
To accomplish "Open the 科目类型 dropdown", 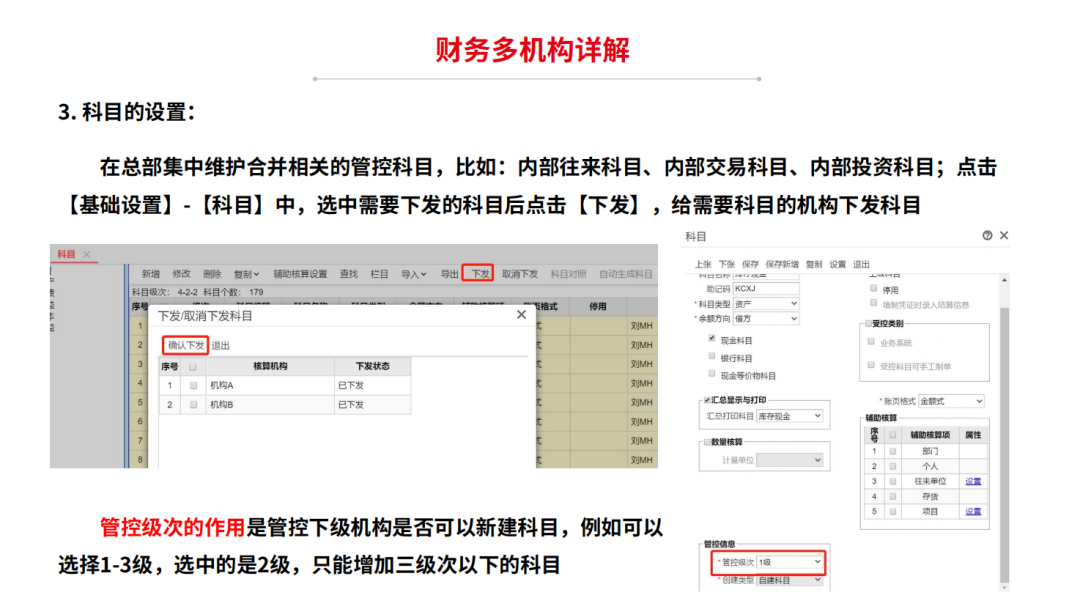I will click(x=766, y=303).
